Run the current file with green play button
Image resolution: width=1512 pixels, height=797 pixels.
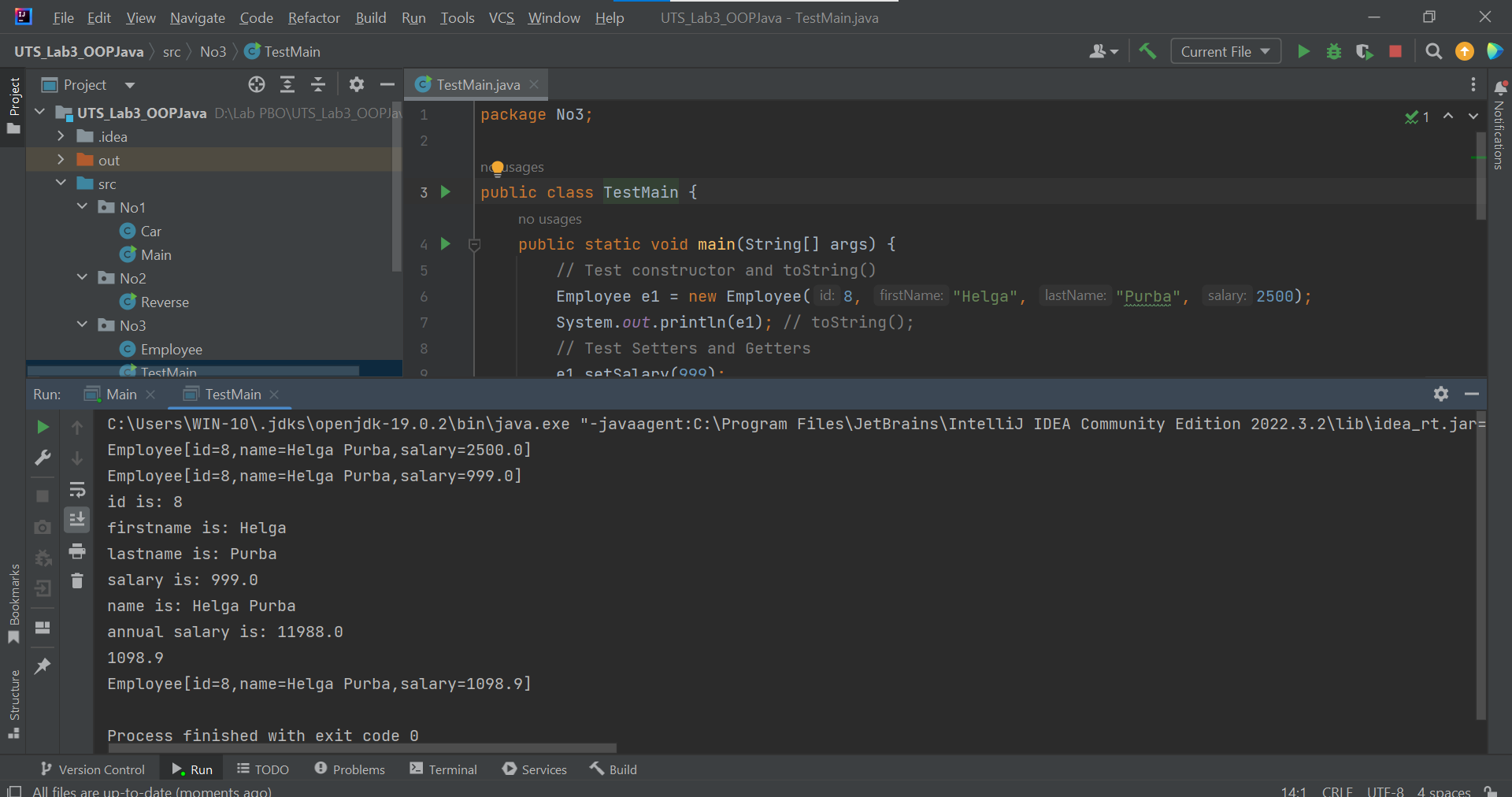pos(1303,51)
